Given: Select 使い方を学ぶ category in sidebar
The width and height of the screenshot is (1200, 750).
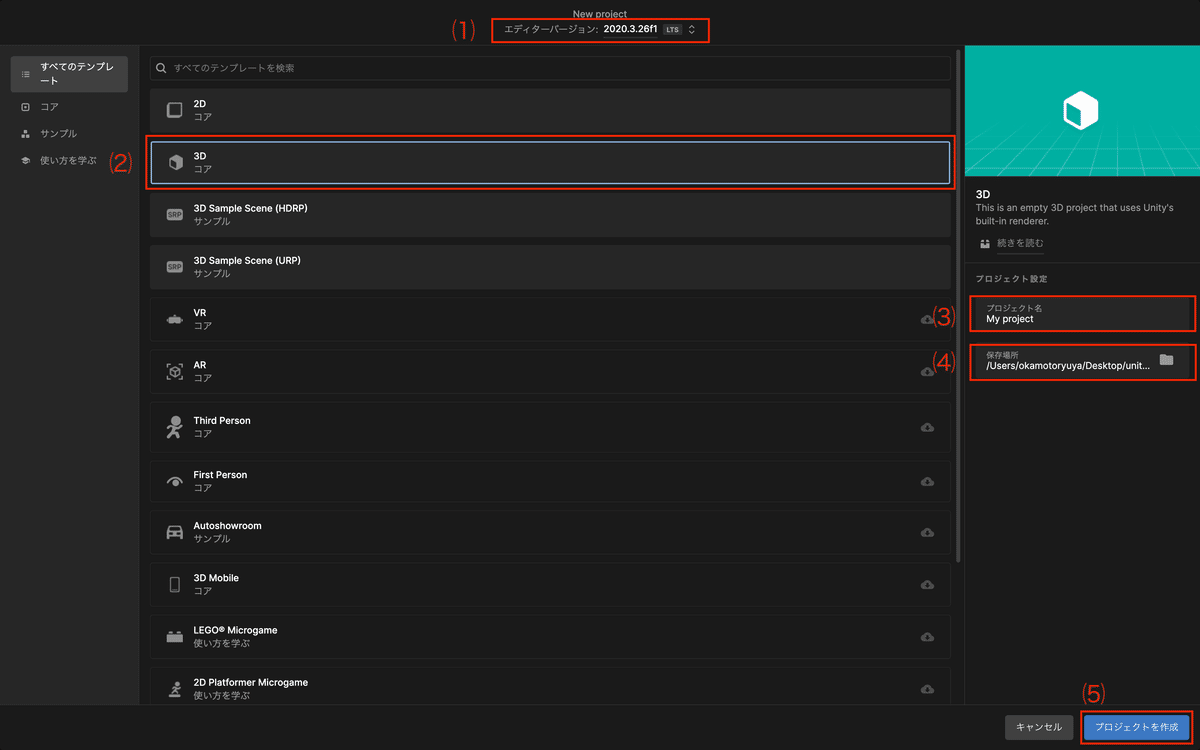Looking at the screenshot, I should [x=69, y=160].
